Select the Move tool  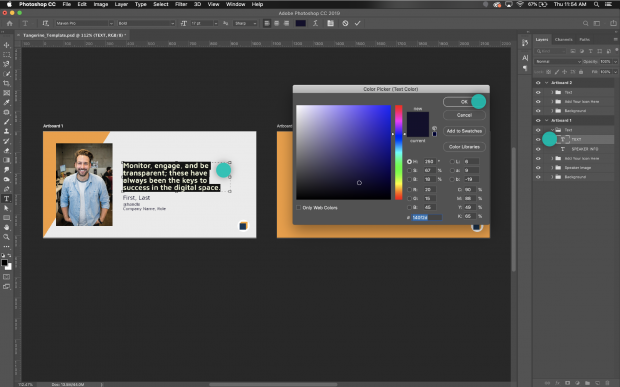(6, 45)
